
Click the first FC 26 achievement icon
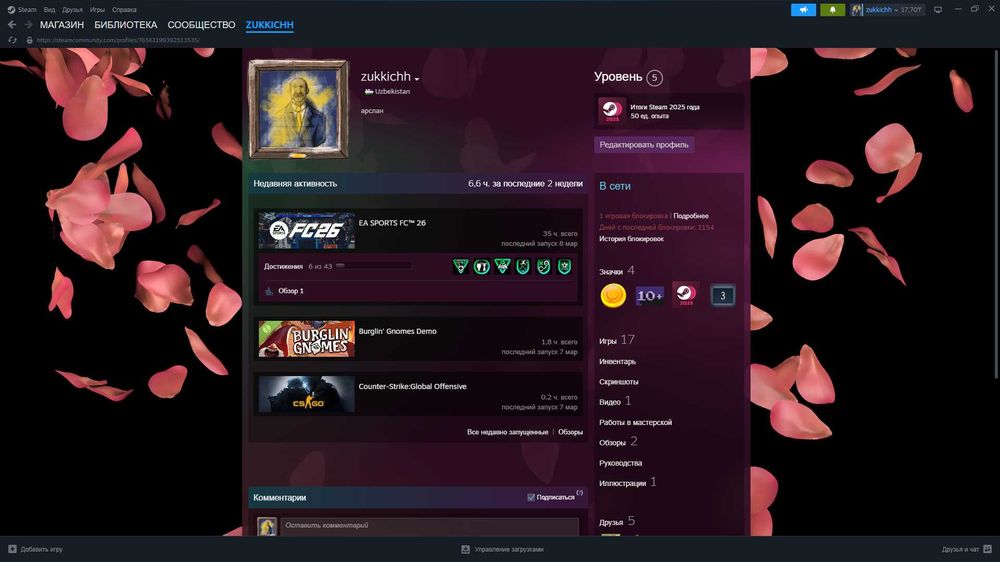(x=460, y=267)
